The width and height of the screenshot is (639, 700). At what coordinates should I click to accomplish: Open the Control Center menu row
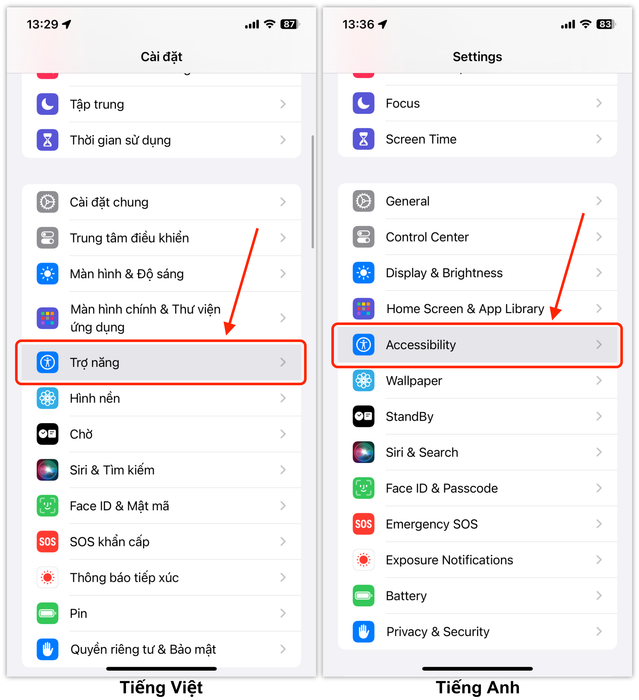(477, 237)
